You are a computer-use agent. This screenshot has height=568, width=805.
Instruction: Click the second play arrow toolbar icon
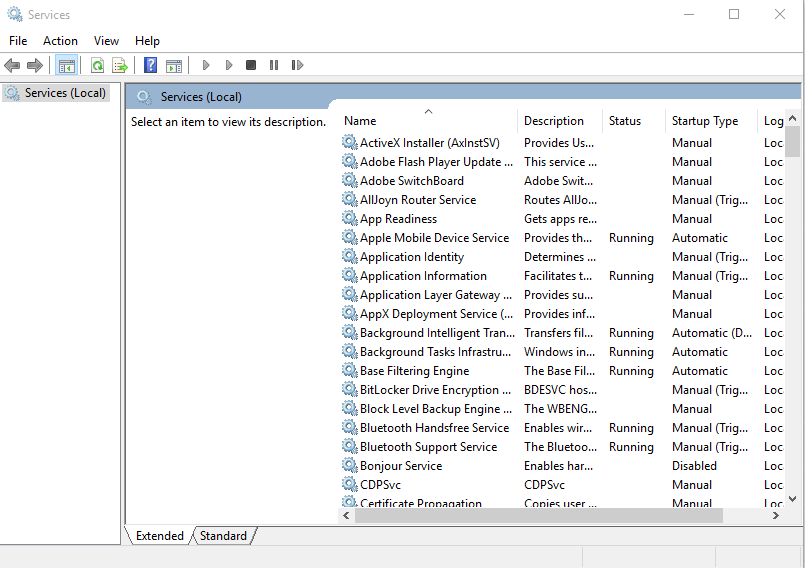(229, 65)
